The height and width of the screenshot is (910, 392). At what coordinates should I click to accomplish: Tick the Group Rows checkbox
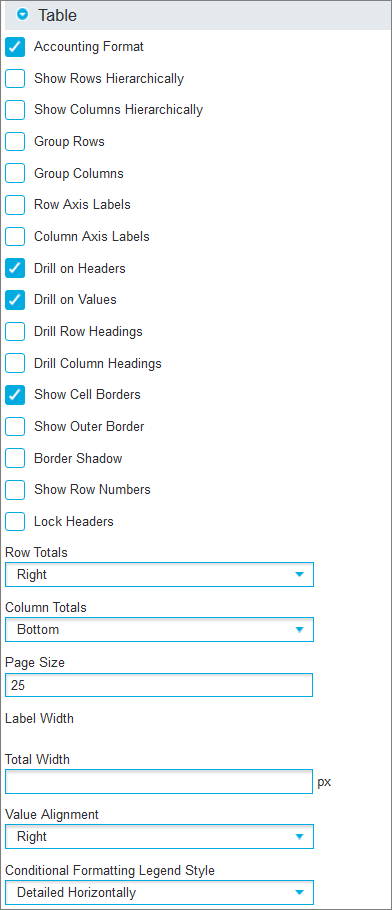pyautogui.click(x=15, y=142)
